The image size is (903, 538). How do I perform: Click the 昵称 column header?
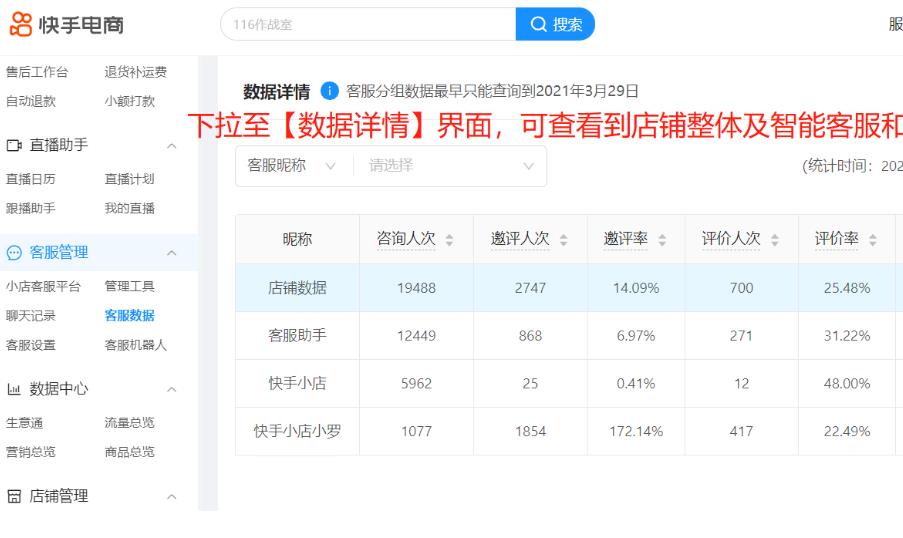coord(297,239)
